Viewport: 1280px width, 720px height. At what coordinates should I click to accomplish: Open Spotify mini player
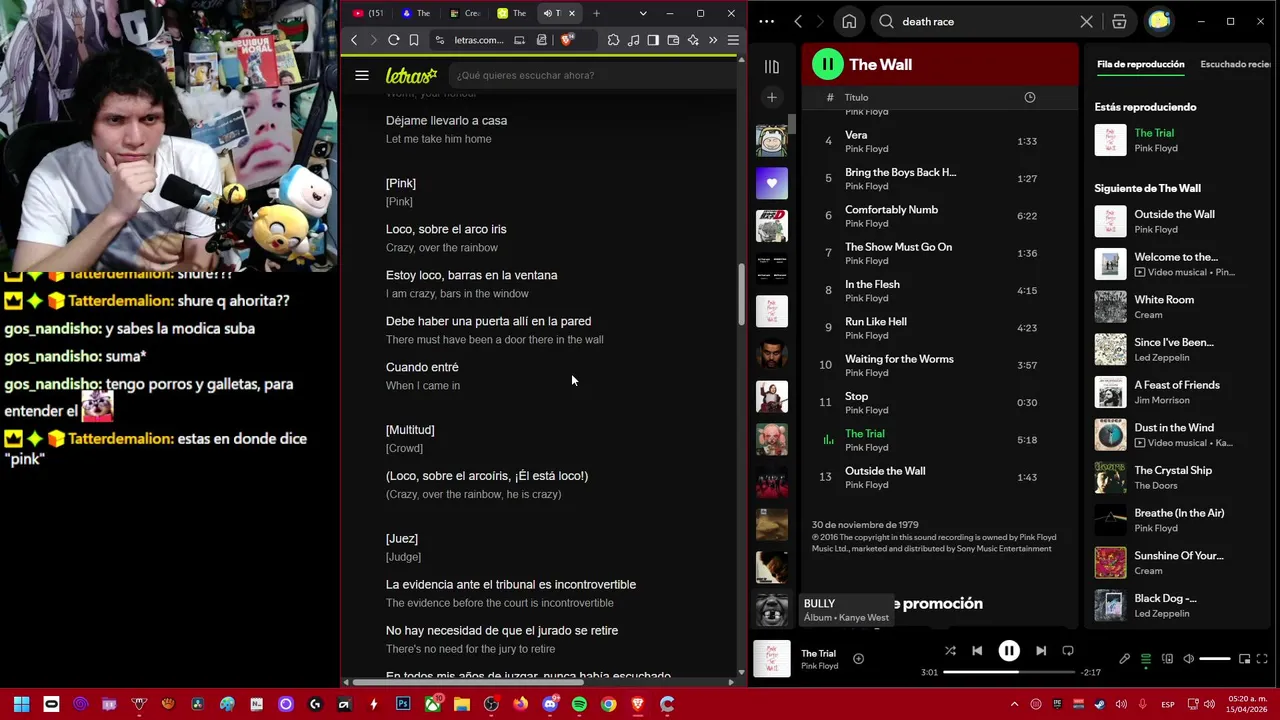tap(1244, 659)
